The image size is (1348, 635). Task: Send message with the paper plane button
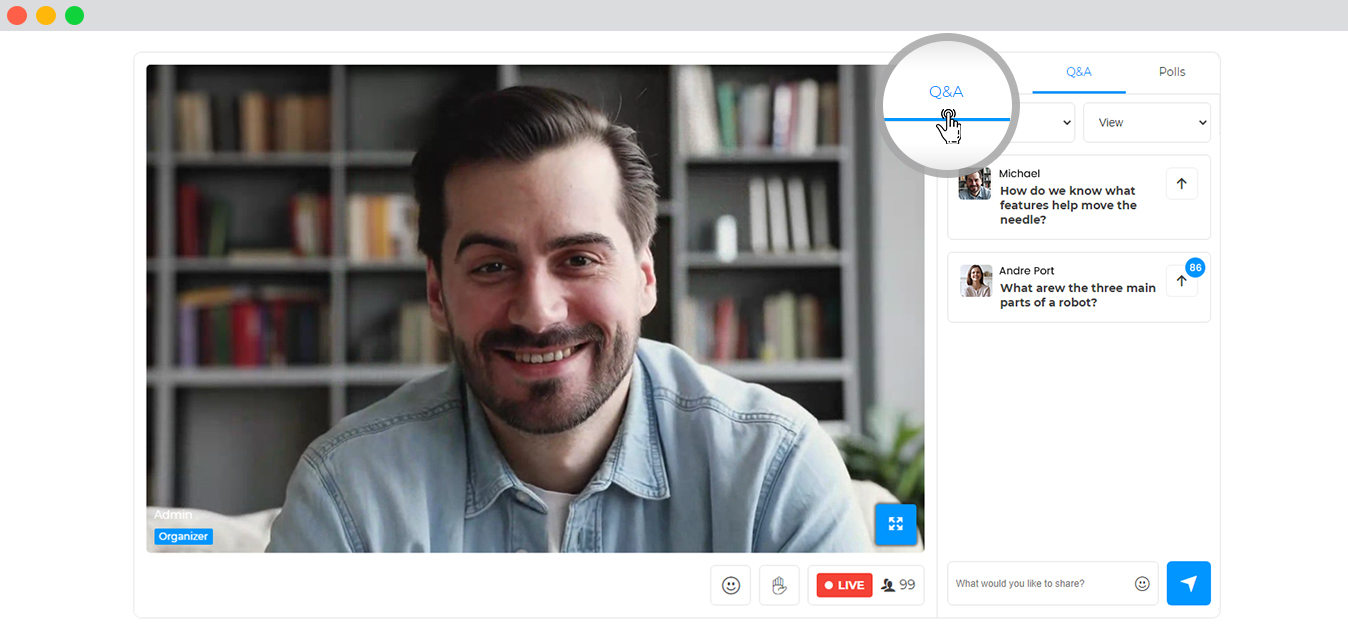point(1188,583)
